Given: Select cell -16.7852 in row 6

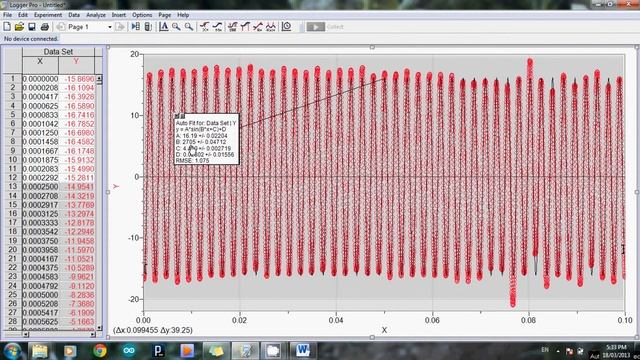Looking at the screenshot, I should [77, 124].
